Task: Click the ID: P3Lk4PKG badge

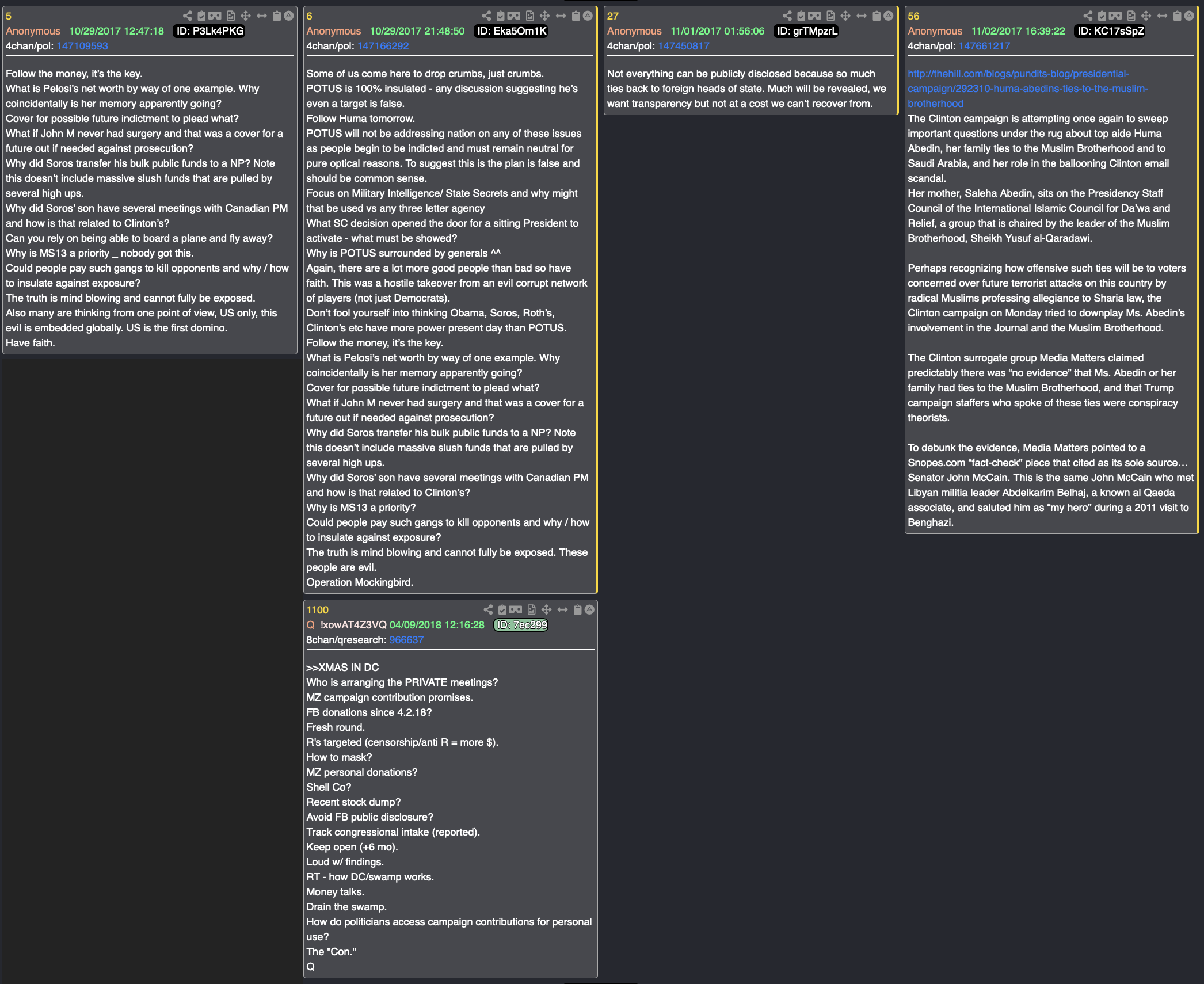Action: click(209, 31)
